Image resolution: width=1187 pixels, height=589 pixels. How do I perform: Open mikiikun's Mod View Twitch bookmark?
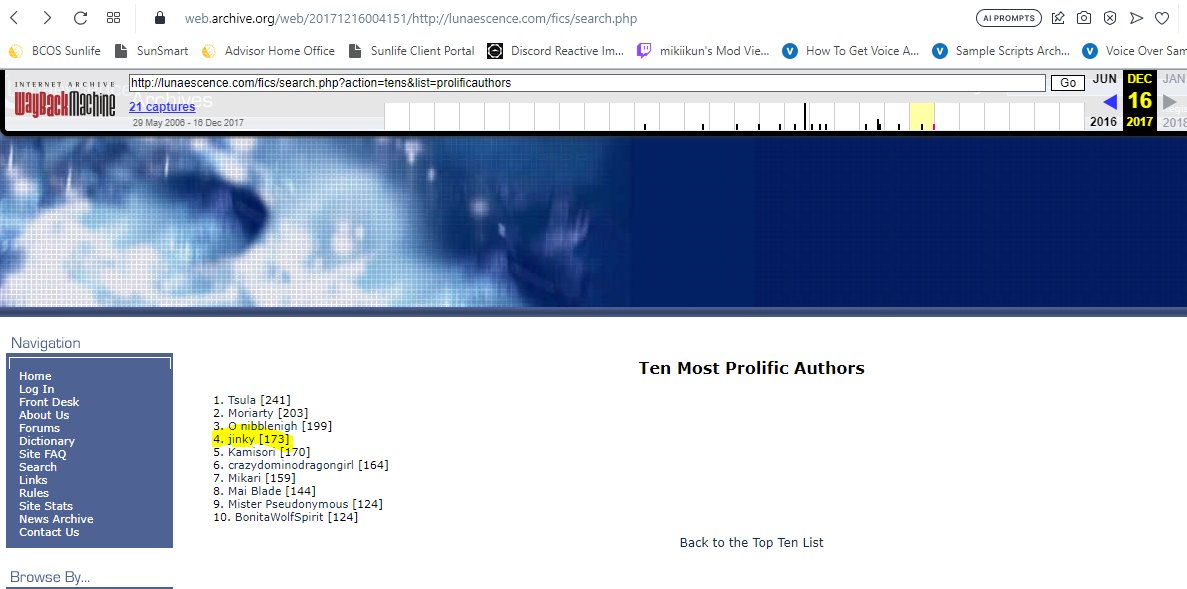(x=703, y=51)
